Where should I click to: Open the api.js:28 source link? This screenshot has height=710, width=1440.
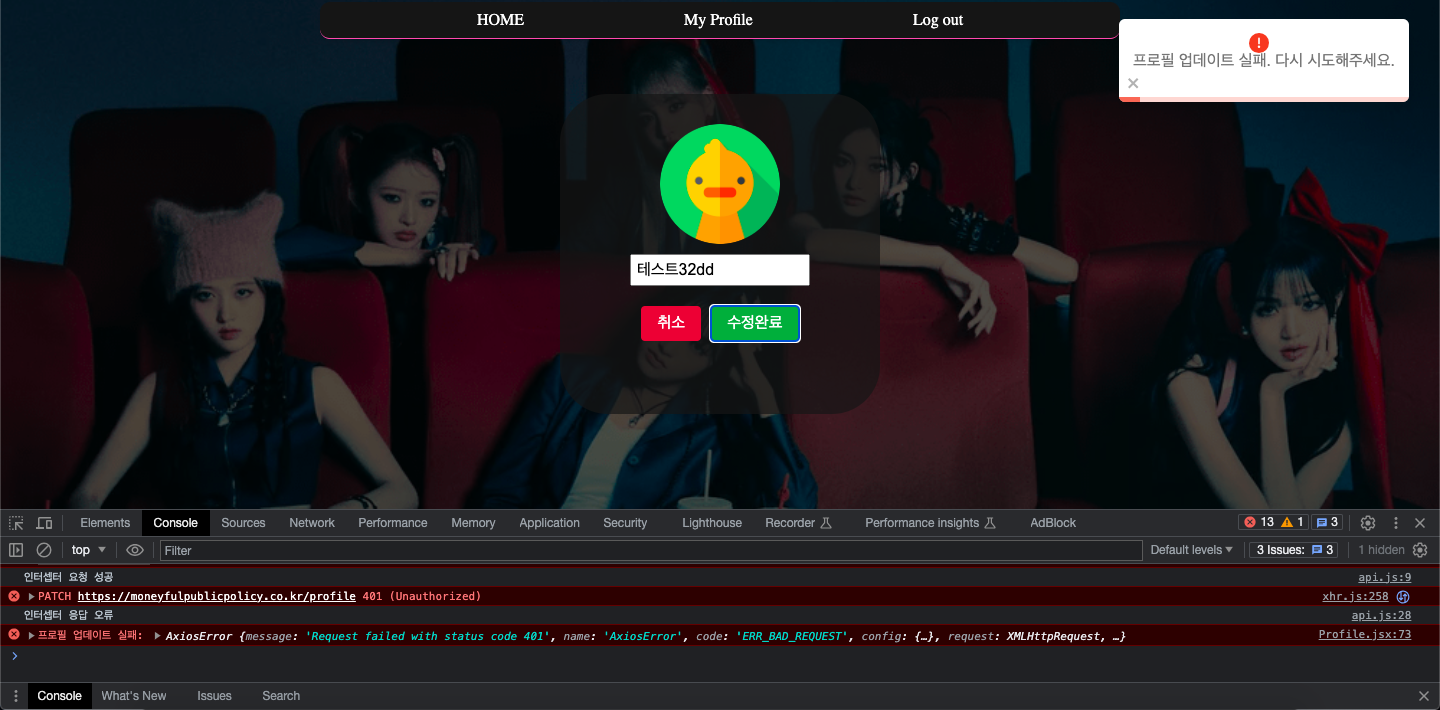(x=1381, y=615)
